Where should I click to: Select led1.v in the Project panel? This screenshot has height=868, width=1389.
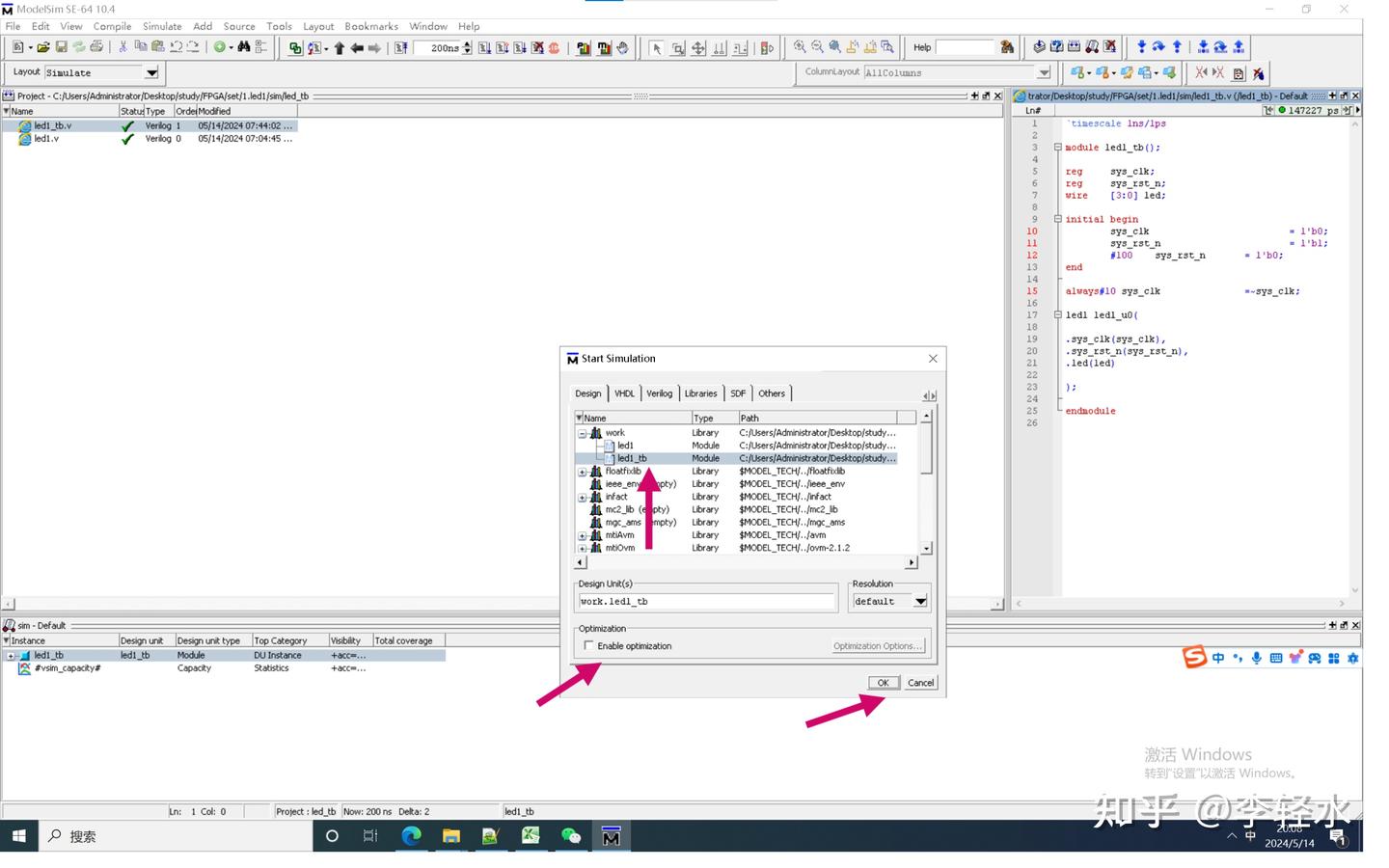point(46,139)
